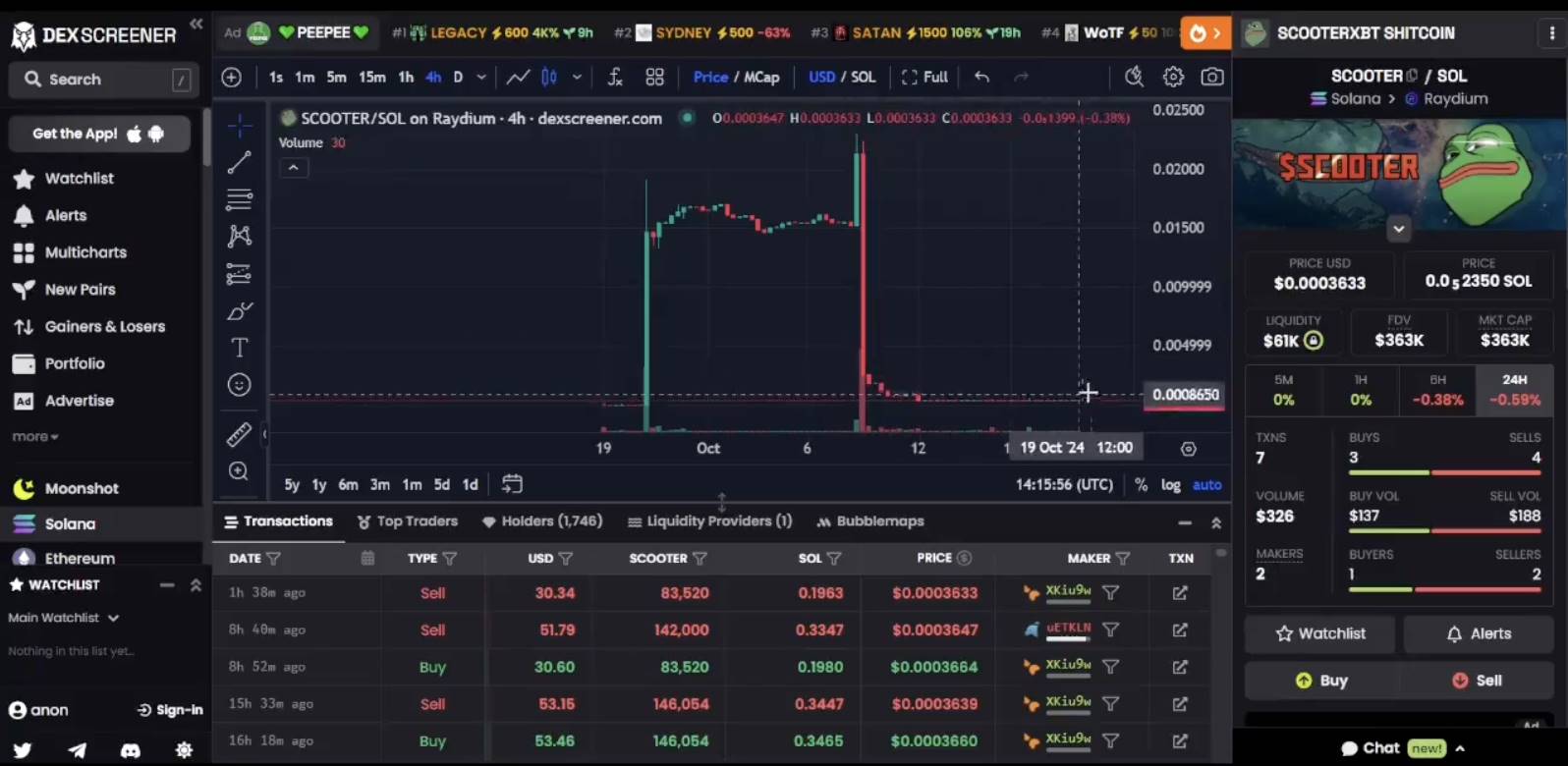Click the red Sell button
Screen dimensions: 1568x766
[x=1477, y=681]
